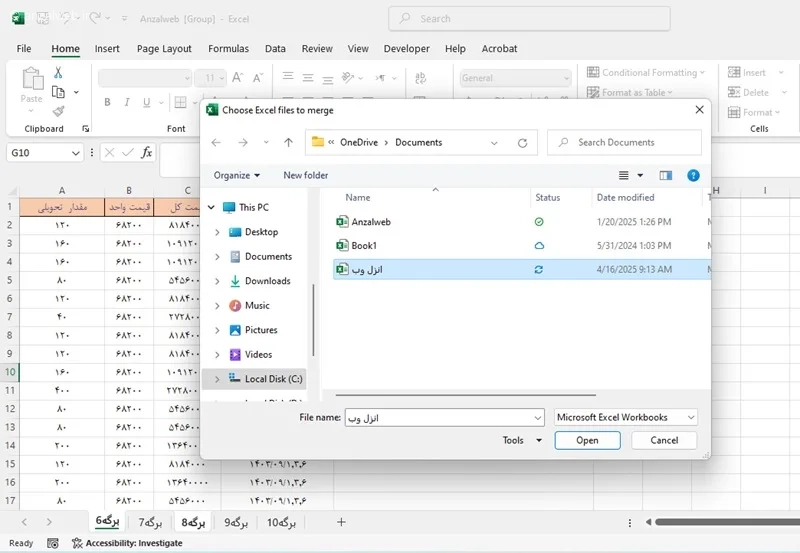
Task: Toggle Bold formatting in Font group
Action: tap(107, 102)
